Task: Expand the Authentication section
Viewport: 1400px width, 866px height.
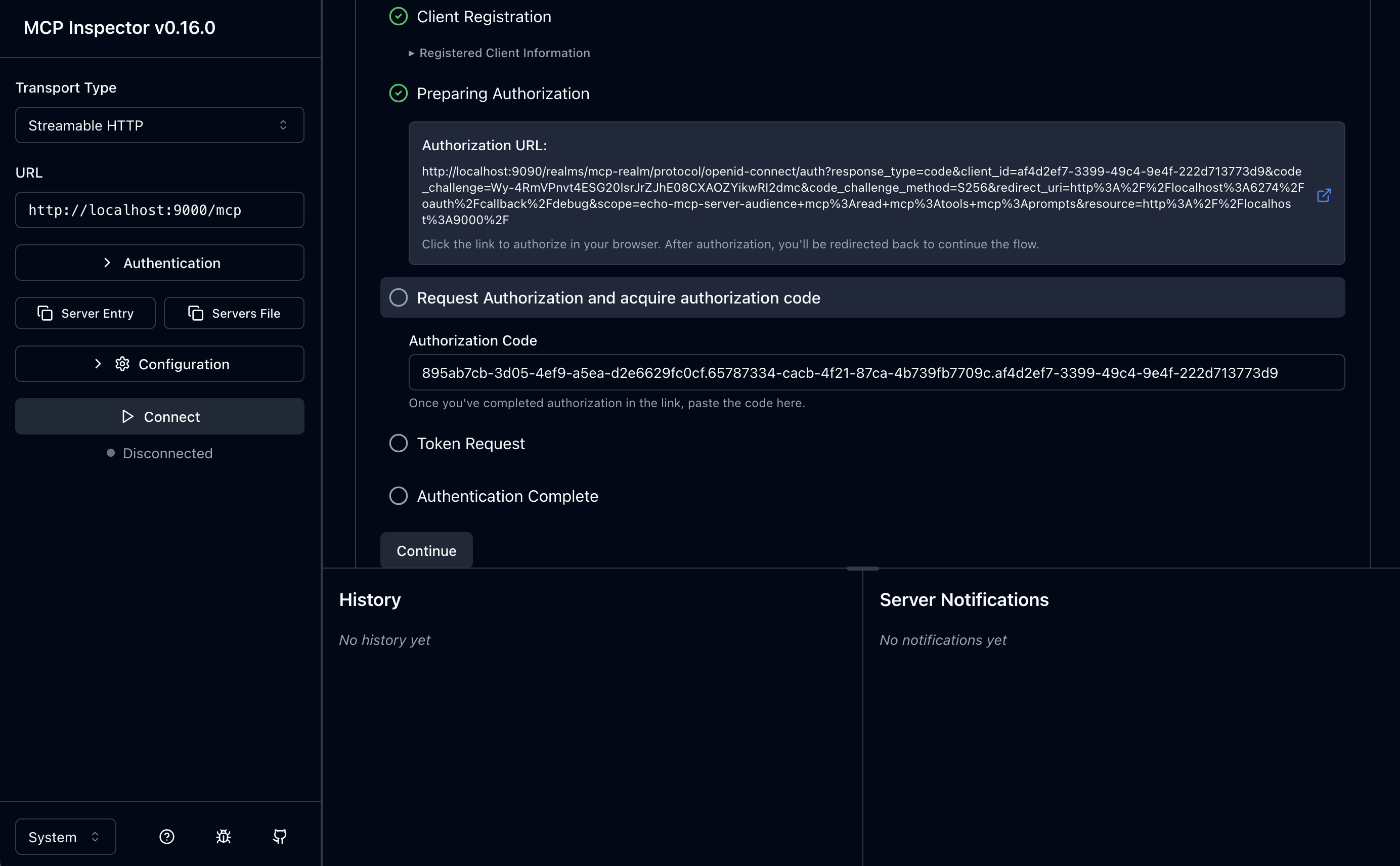Action: [159, 263]
